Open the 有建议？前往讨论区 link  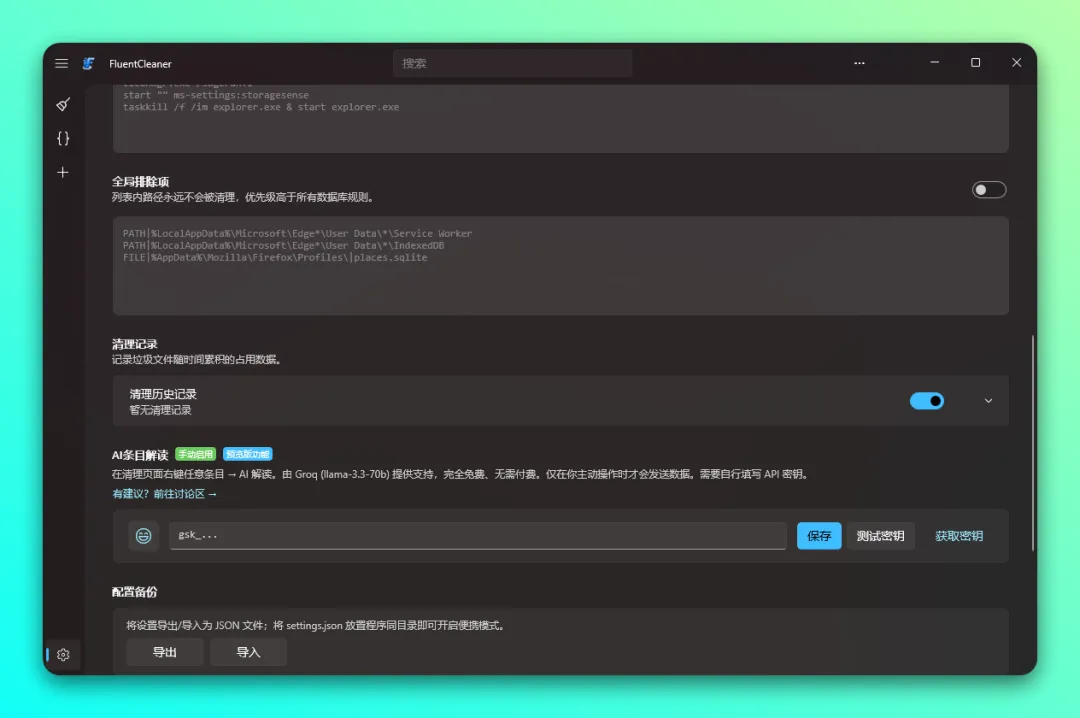point(165,493)
